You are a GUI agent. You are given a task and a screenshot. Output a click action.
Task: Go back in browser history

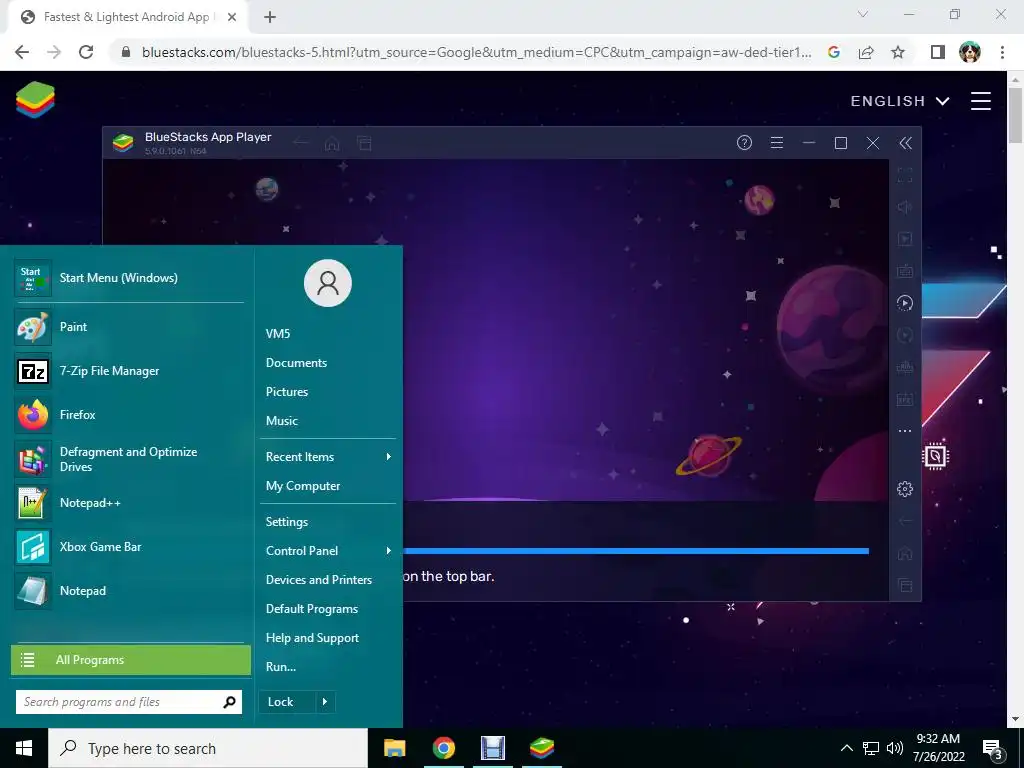(x=22, y=52)
